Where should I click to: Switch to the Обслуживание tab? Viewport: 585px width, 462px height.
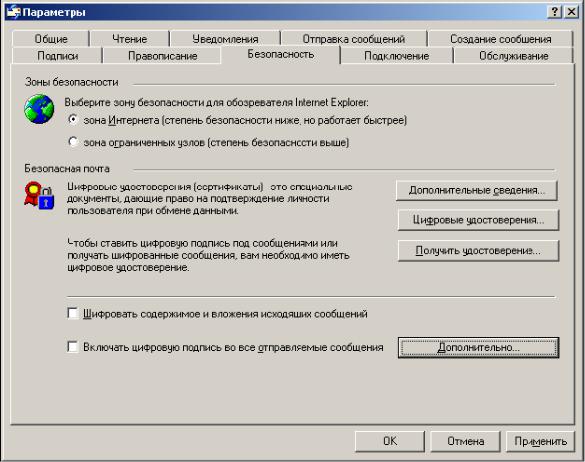tap(513, 56)
